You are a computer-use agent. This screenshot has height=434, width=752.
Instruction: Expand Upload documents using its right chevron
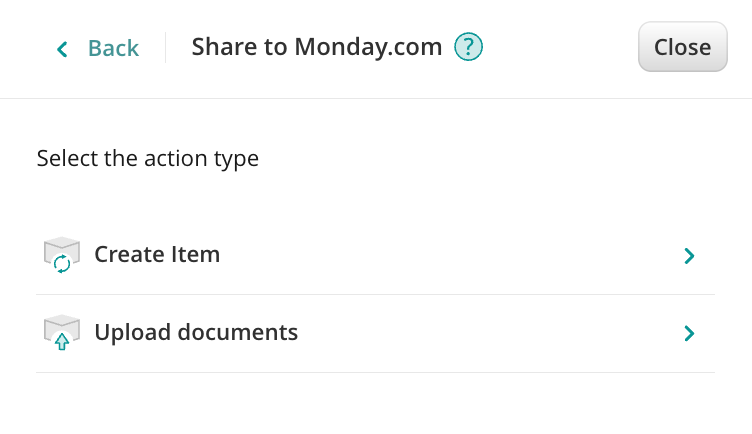coord(688,333)
